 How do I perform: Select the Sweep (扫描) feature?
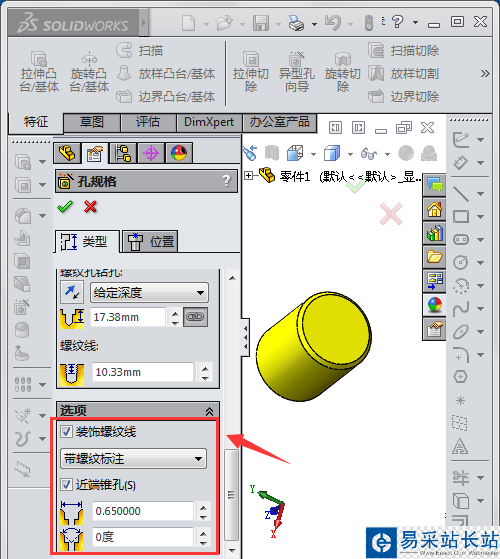[x=140, y=51]
